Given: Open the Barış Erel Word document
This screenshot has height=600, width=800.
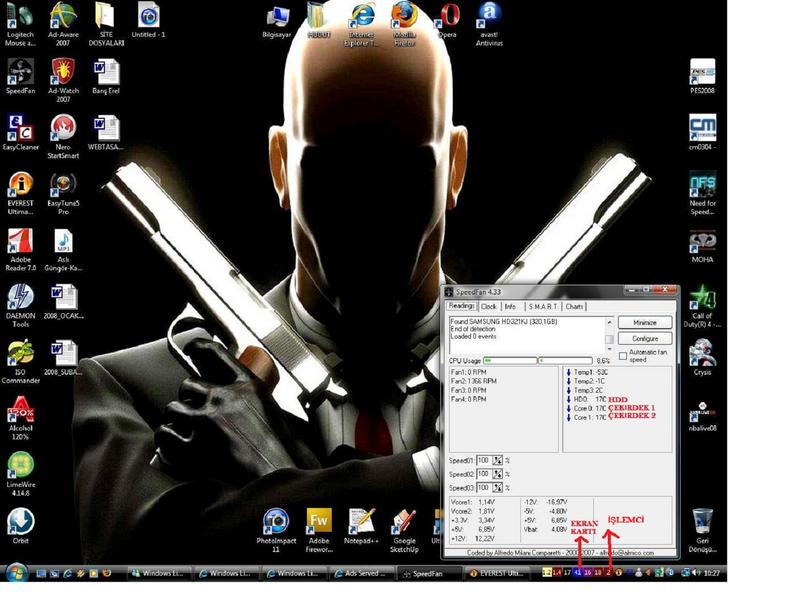Looking at the screenshot, I should (106, 76).
